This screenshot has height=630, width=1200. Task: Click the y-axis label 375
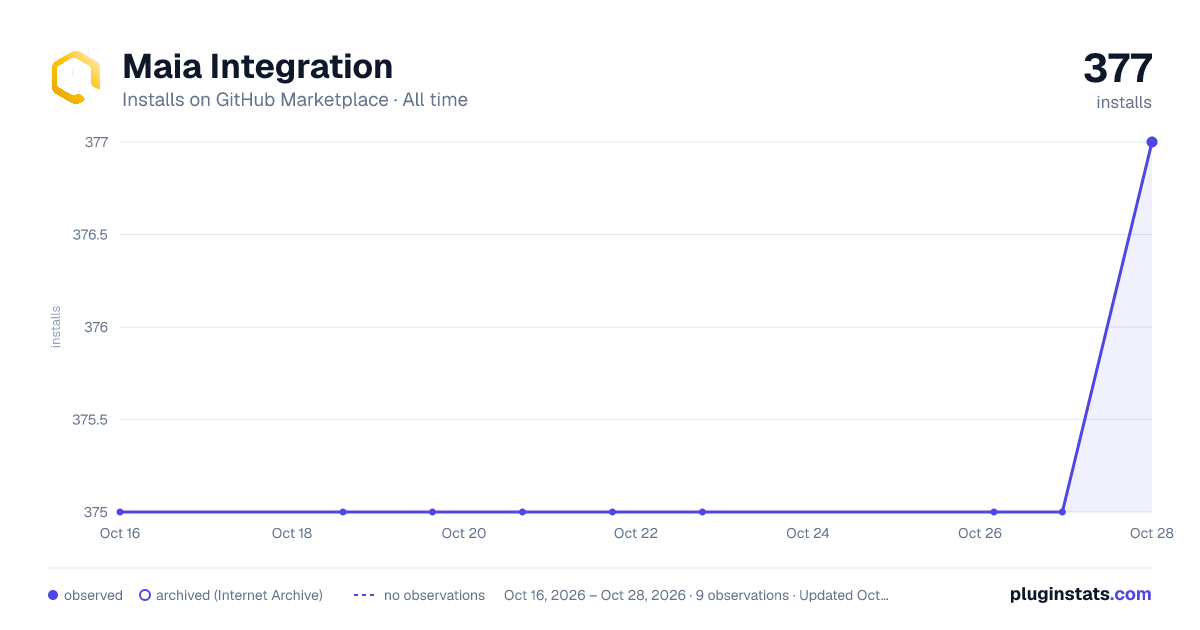coord(97,512)
